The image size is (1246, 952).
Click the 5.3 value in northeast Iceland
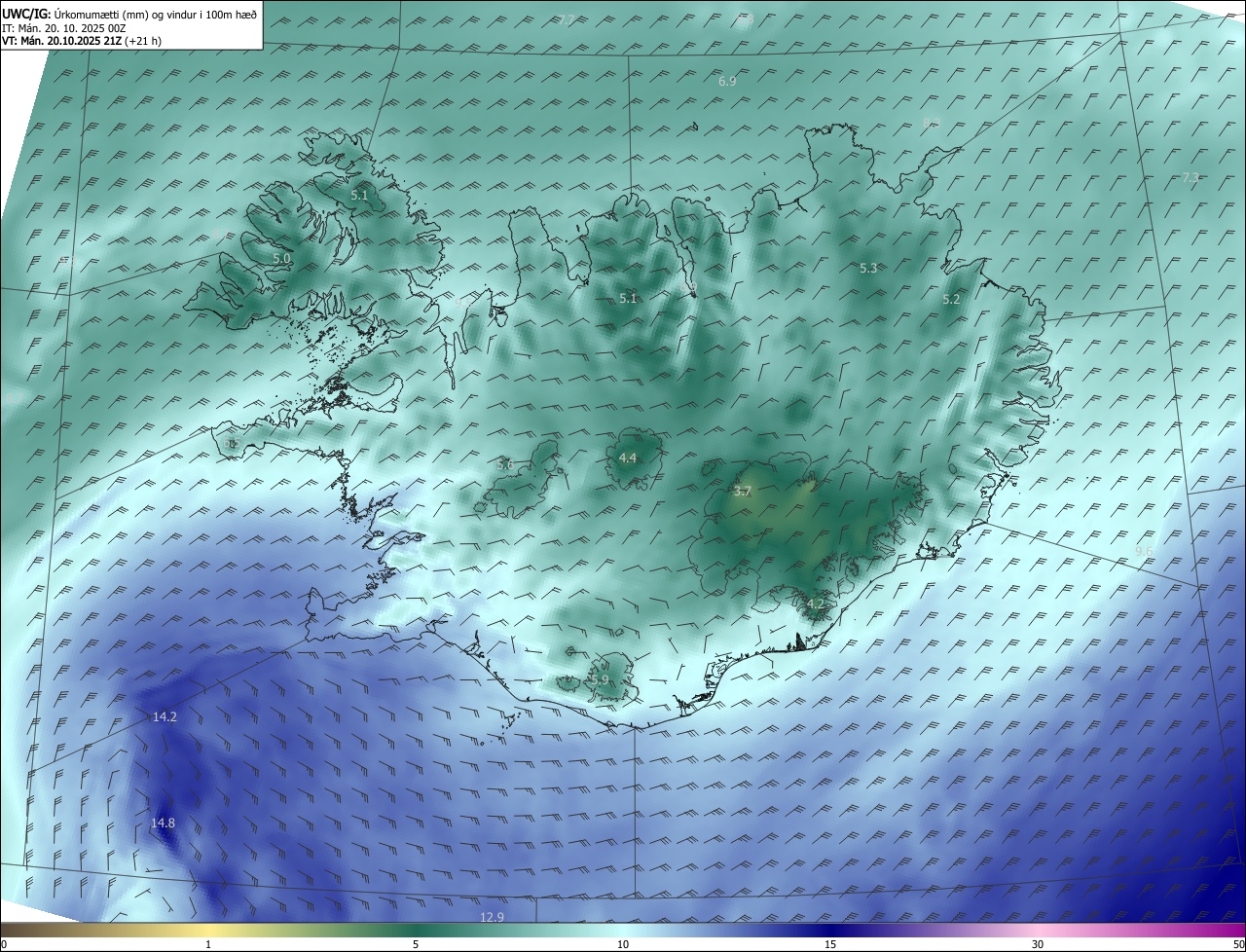point(869,268)
